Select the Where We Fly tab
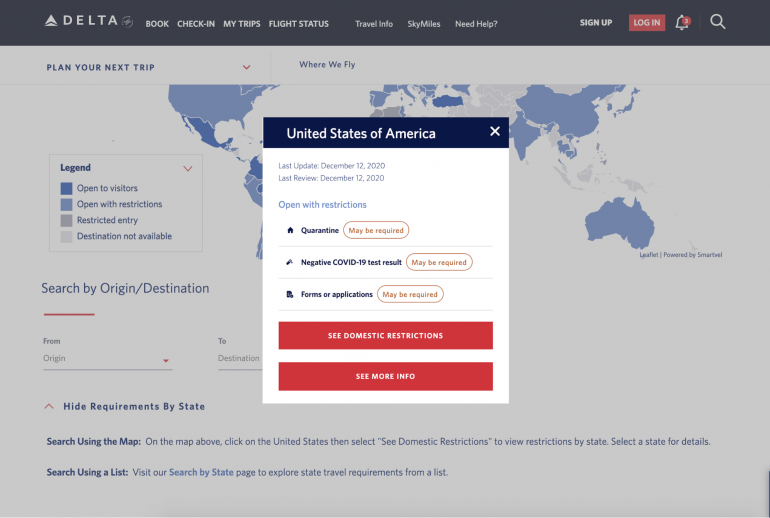The image size is (770, 518). coord(327,65)
